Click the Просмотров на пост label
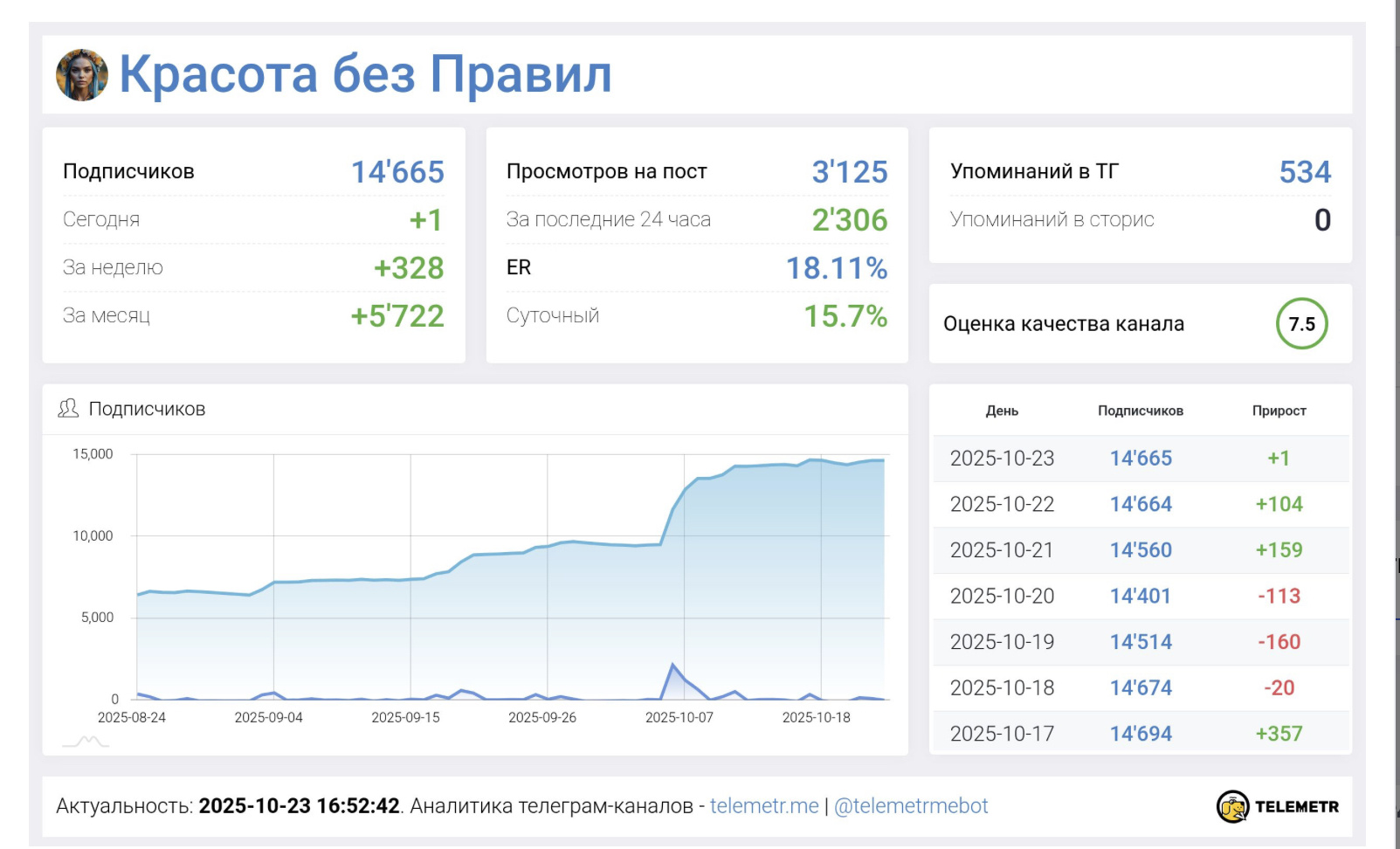 coord(607,171)
